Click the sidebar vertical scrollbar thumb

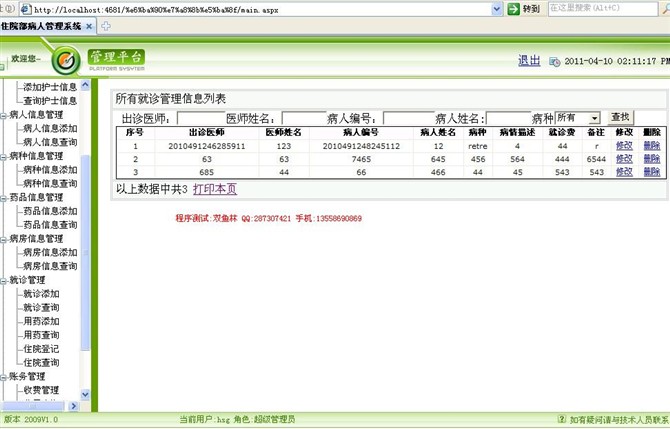85,252
